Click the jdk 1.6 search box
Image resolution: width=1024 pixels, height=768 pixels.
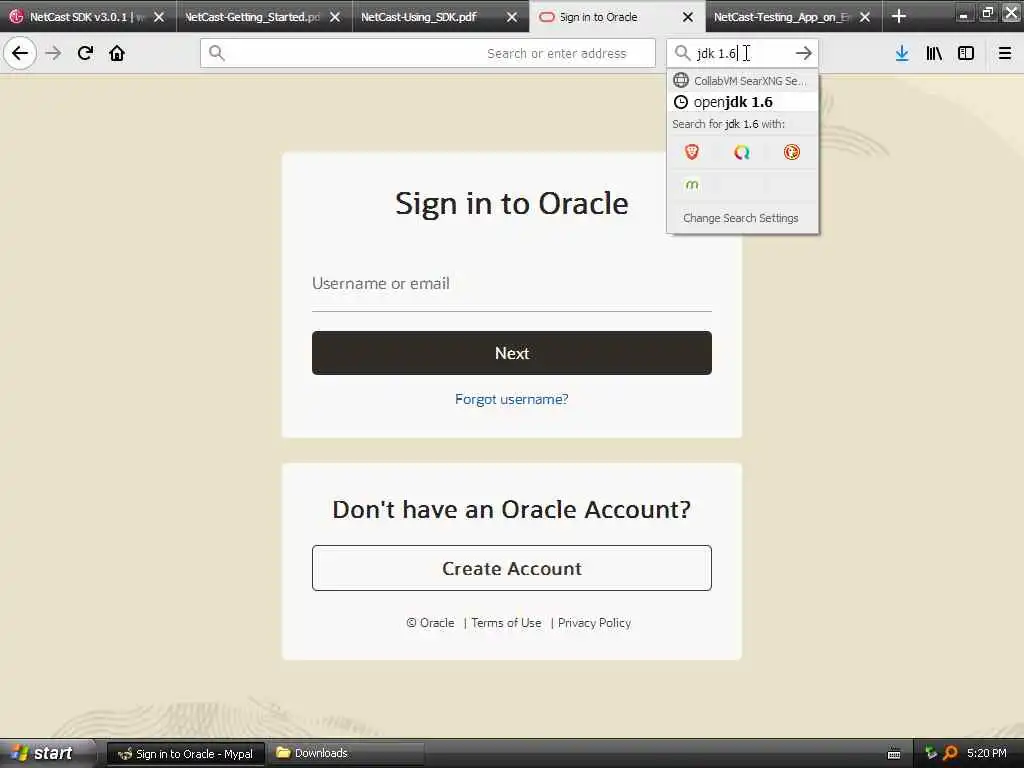[741, 53]
